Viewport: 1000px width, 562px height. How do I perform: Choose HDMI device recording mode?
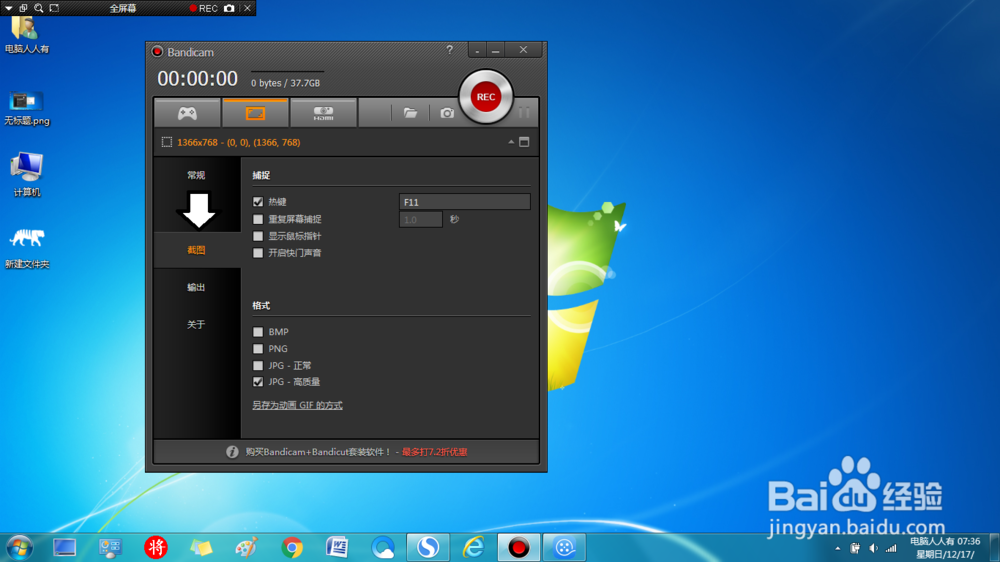[x=323, y=113]
